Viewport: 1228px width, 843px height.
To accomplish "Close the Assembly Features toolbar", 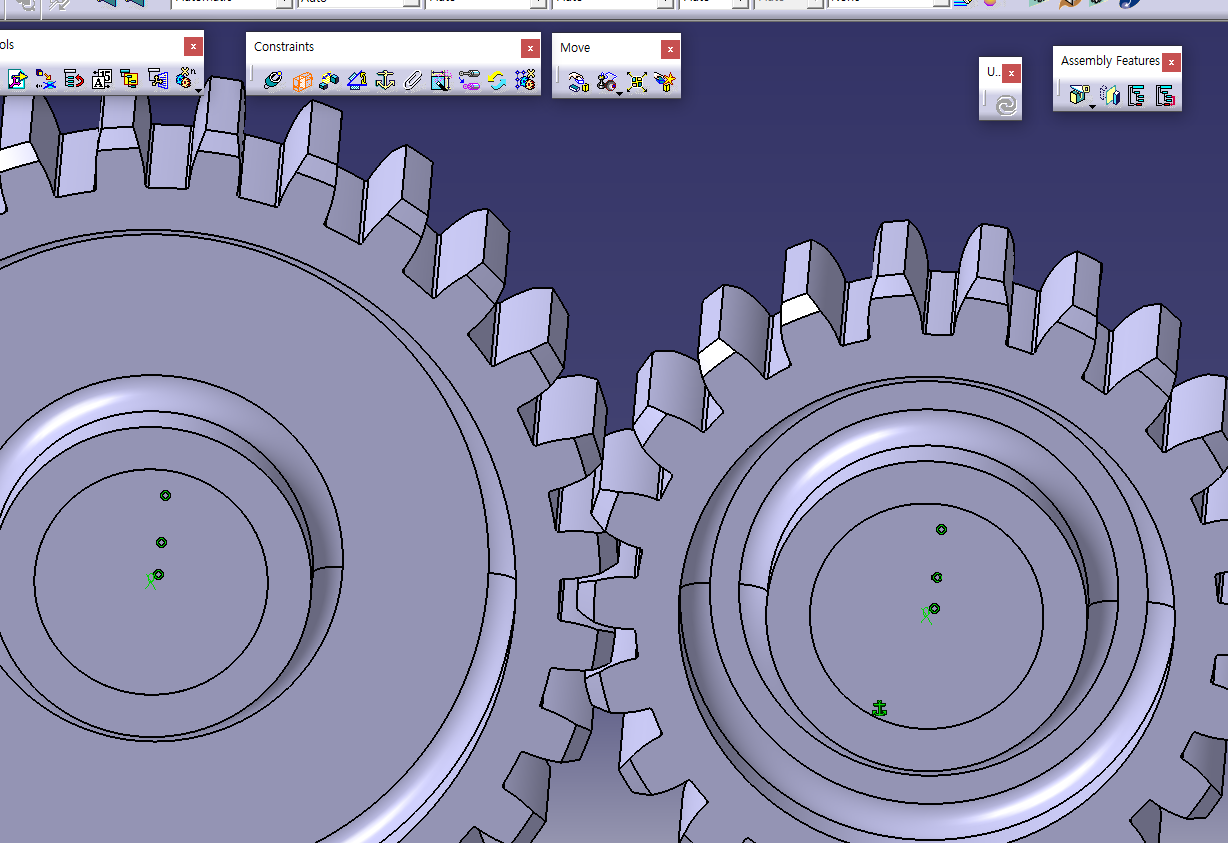I will pyautogui.click(x=1170, y=62).
